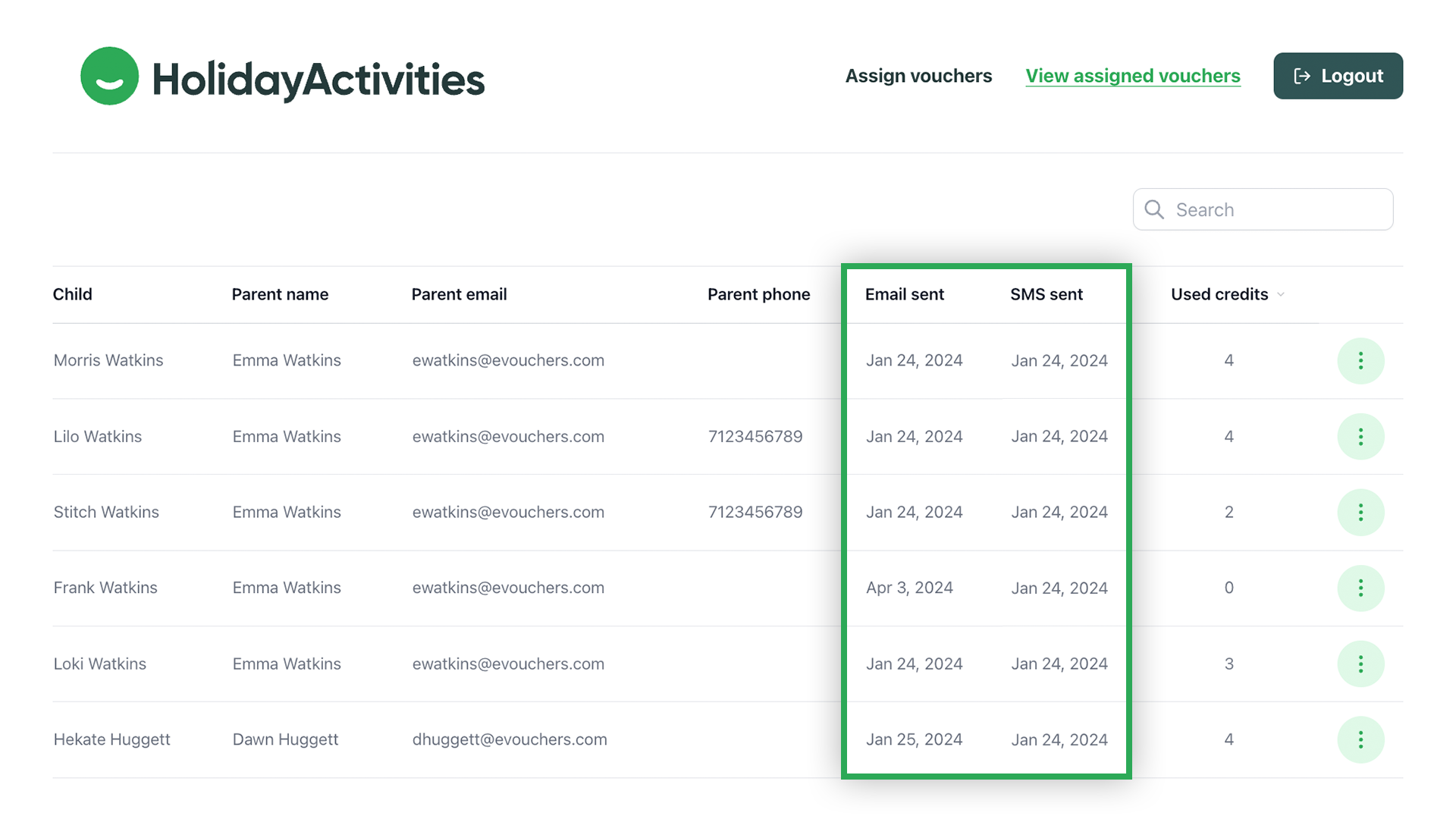Open the three-dot menu for Morris Watkins
The height and width of the screenshot is (819, 1456).
click(x=1360, y=361)
